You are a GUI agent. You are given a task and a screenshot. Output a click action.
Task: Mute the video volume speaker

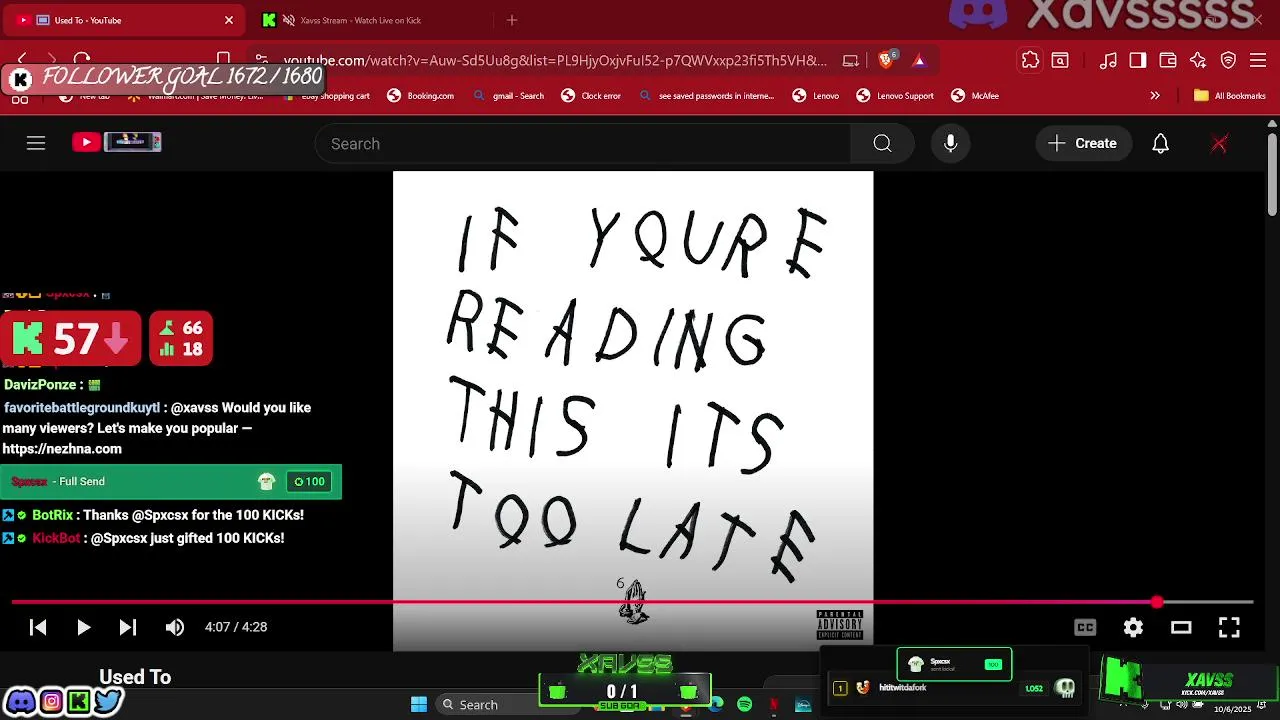click(x=175, y=627)
